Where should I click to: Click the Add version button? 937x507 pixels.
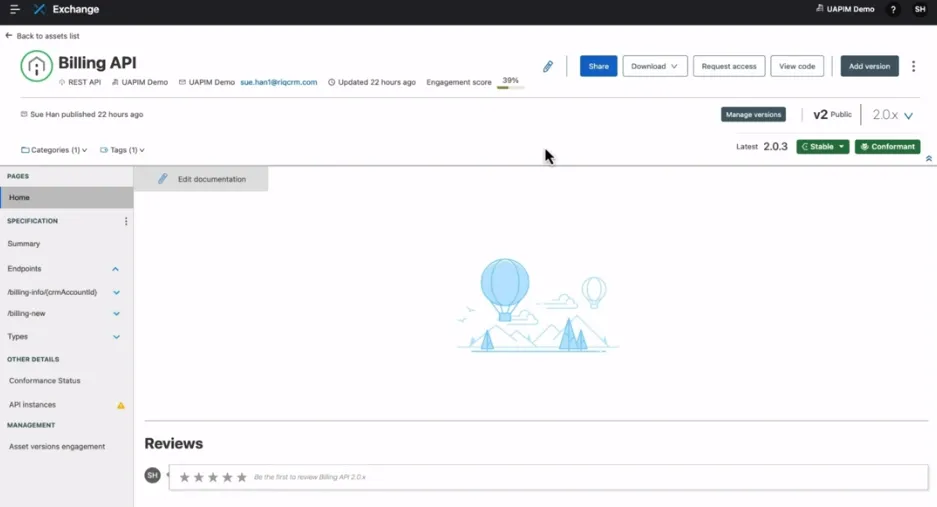869,66
